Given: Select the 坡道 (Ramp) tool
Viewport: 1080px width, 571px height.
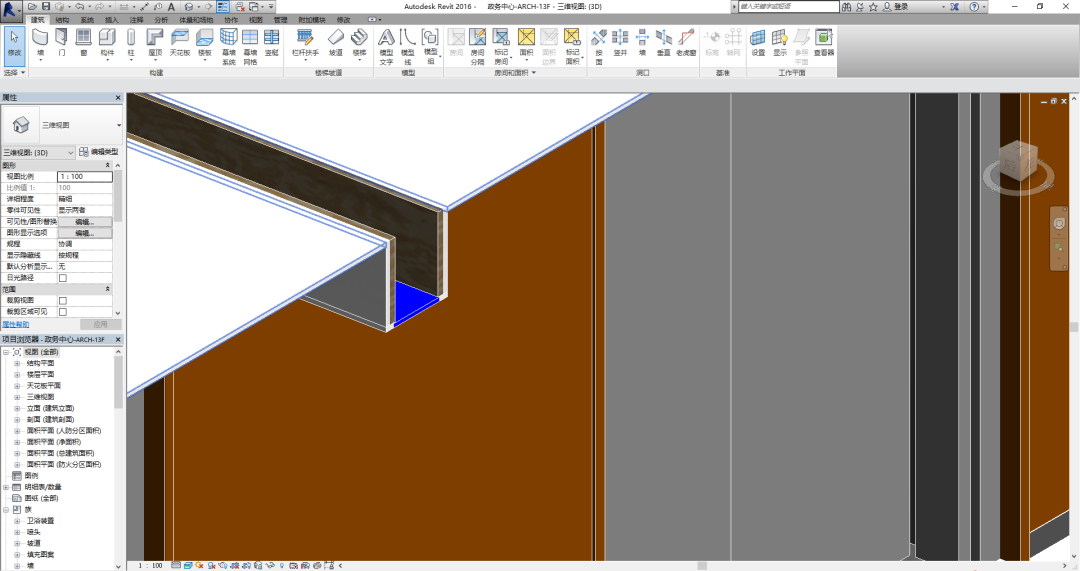Looking at the screenshot, I should point(335,43).
